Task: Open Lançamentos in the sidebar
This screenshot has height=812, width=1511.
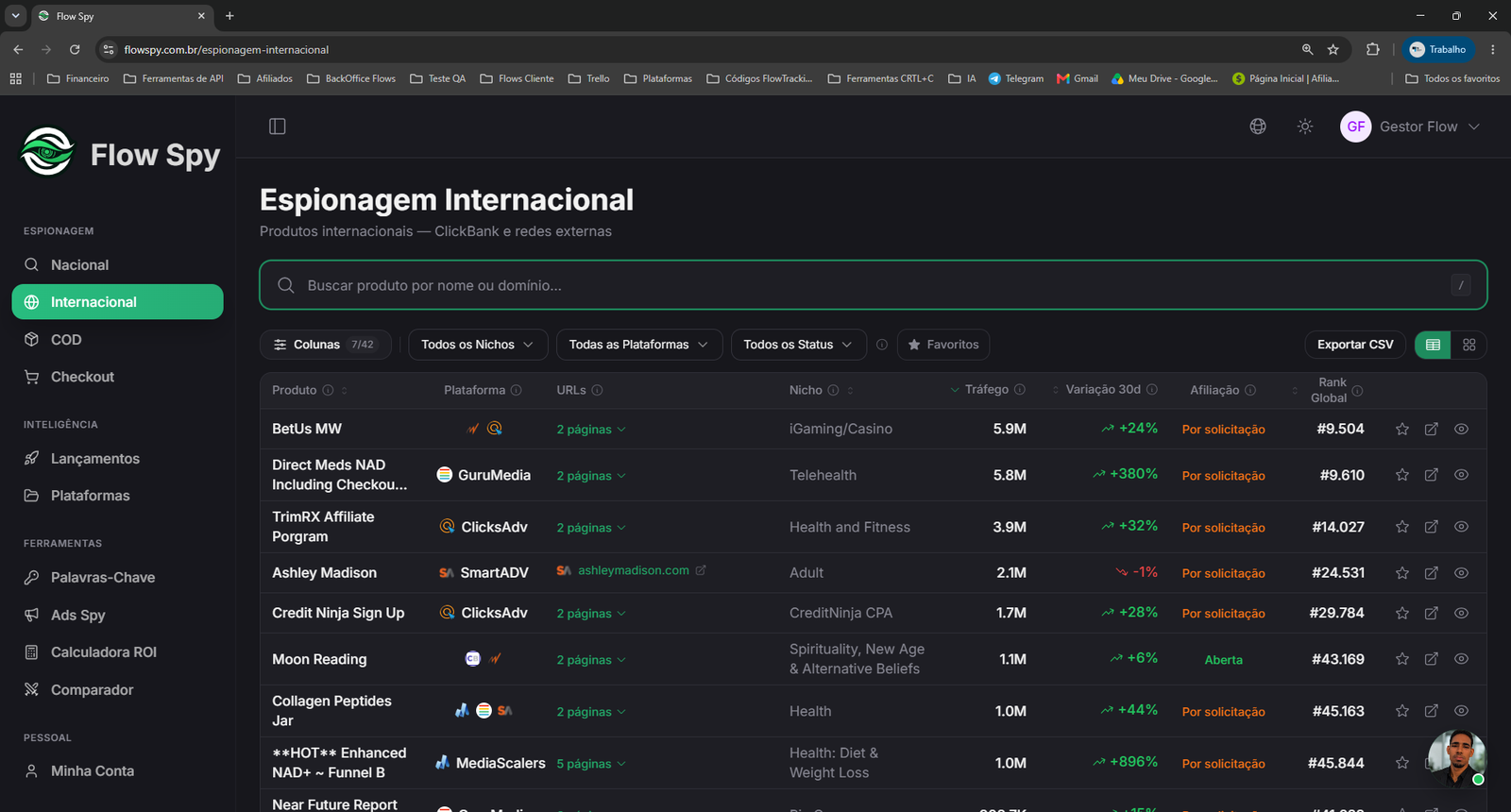Action: (x=117, y=459)
